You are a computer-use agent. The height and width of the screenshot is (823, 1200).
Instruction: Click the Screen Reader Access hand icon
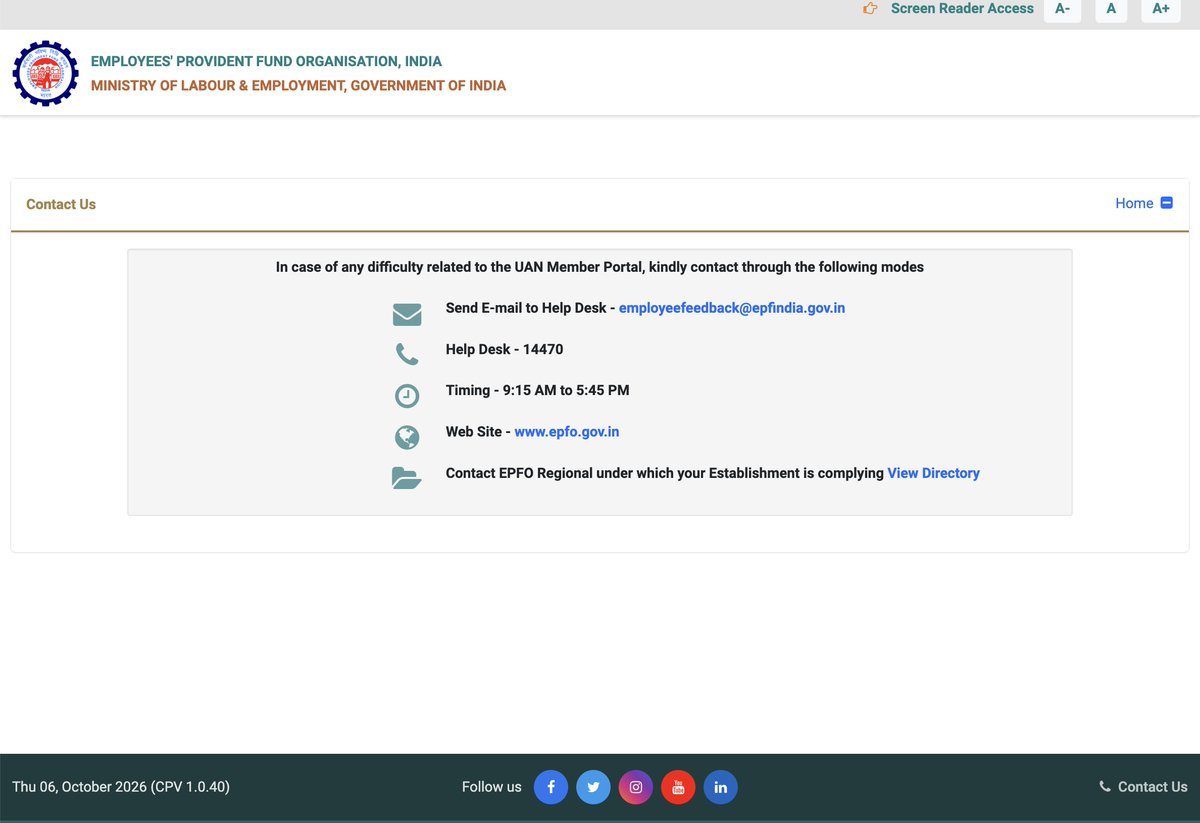(x=870, y=9)
